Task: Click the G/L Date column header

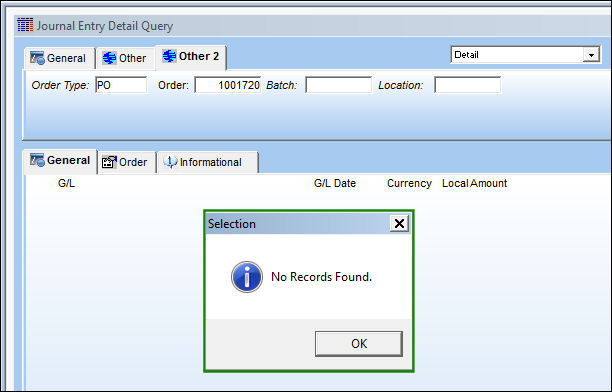Action: click(x=335, y=183)
